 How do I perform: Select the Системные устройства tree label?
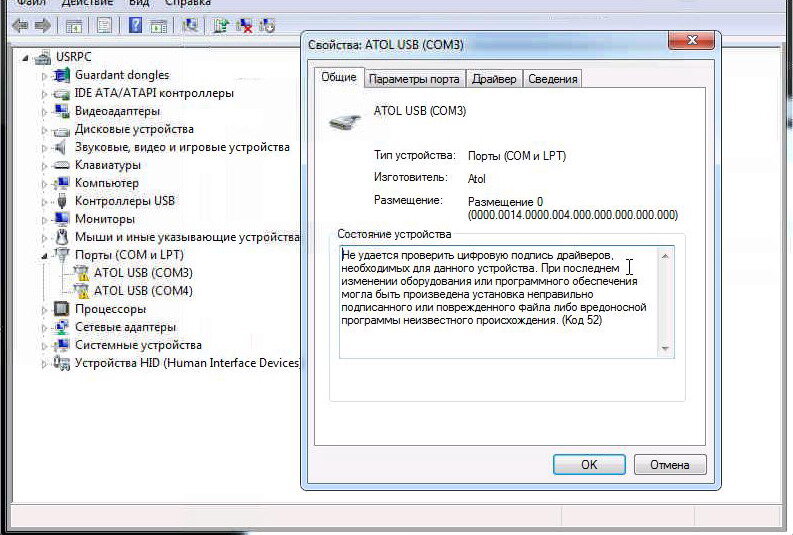pyautogui.click(x=138, y=345)
